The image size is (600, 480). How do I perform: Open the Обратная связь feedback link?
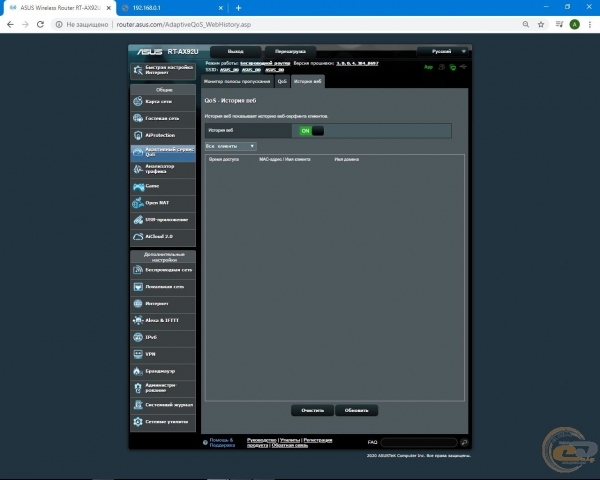pyautogui.click(x=290, y=446)
